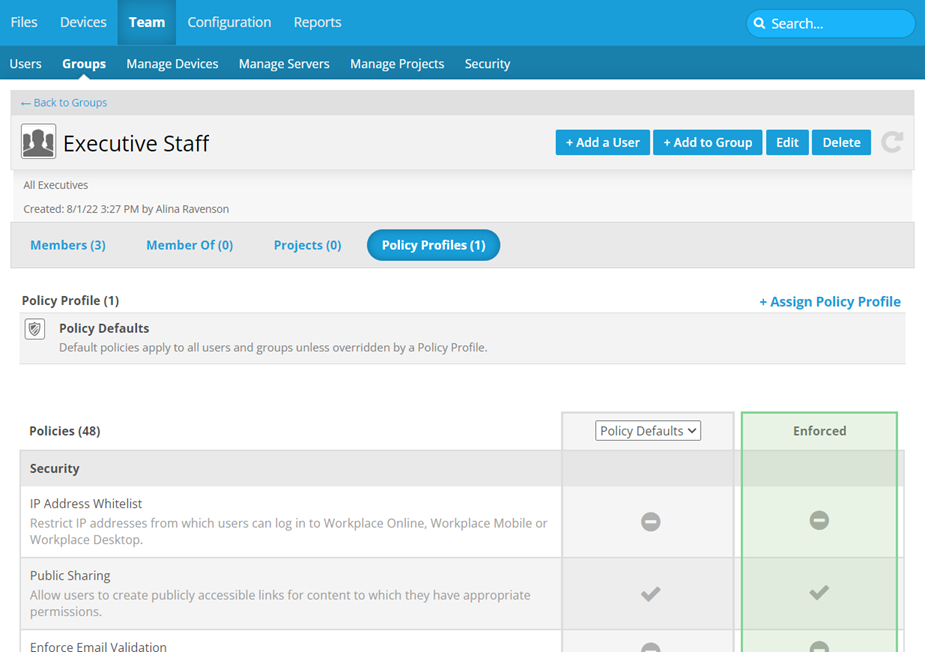
Task: Click Assign Policy Profile link
Action: (x=829, y=301)
